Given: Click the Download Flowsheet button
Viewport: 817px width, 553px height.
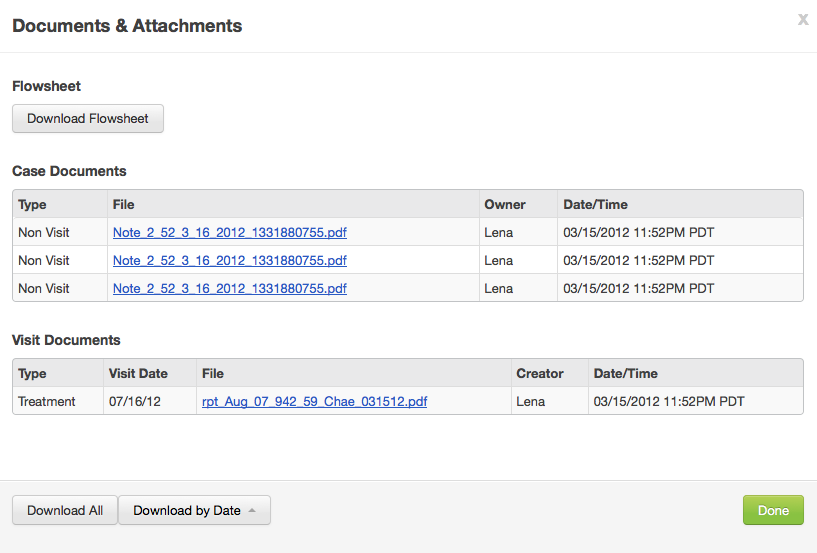Looking at the screenshot, I should coord(88,118).
